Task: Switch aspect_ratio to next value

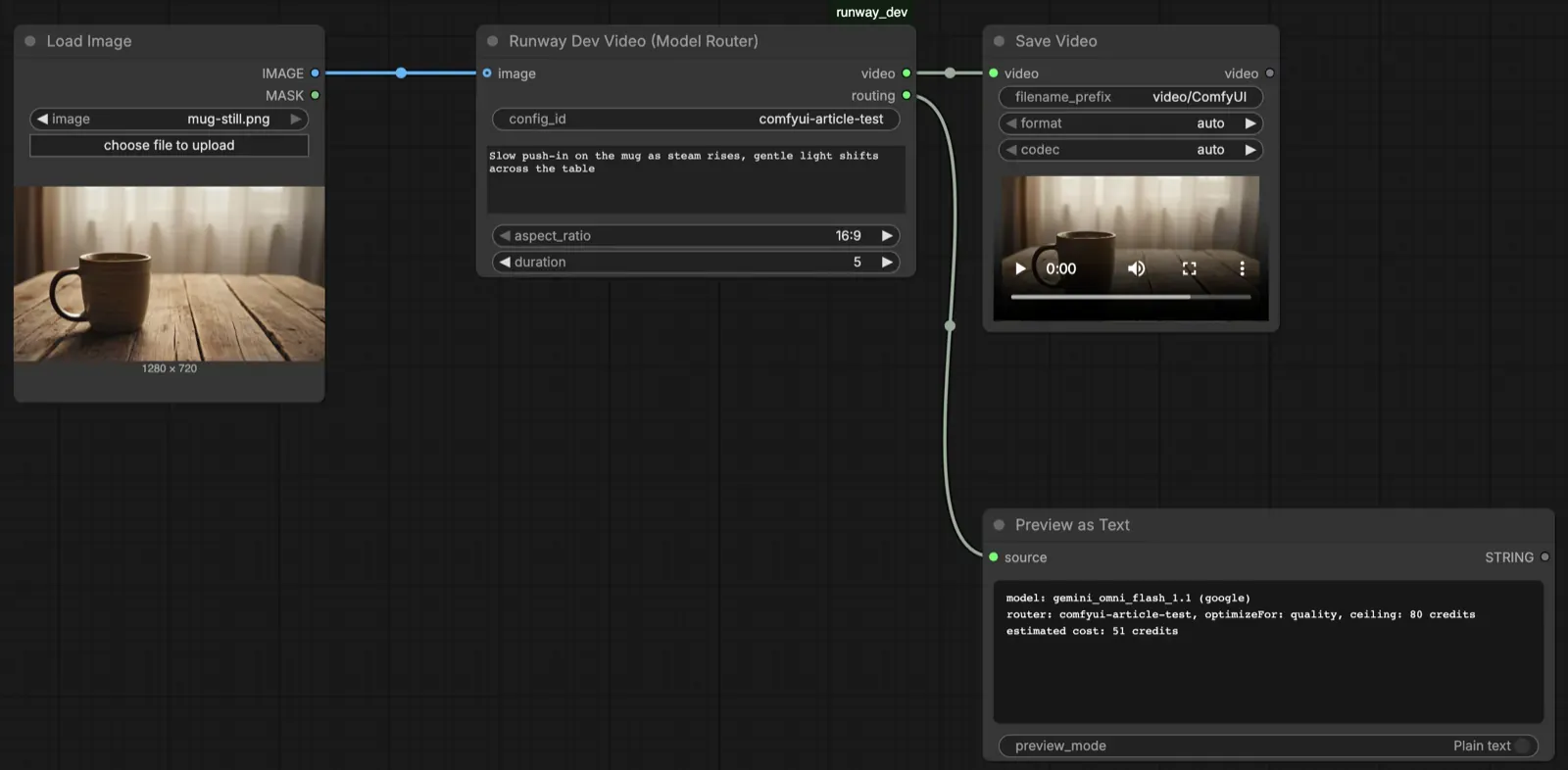Action: click(x=887, y=236)
